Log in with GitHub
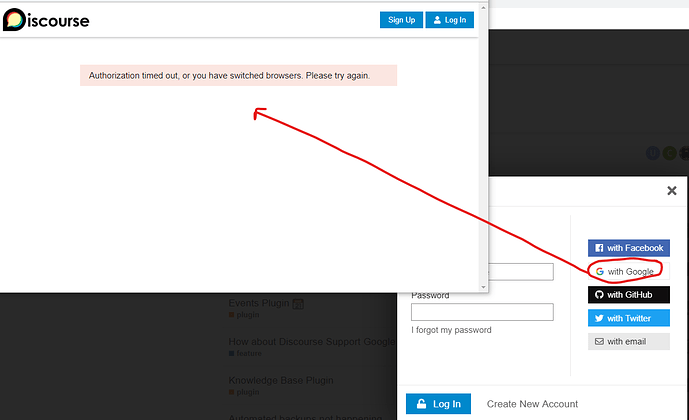Image resolution: width=689 pixels, height=420 pixels. point(629,295)
